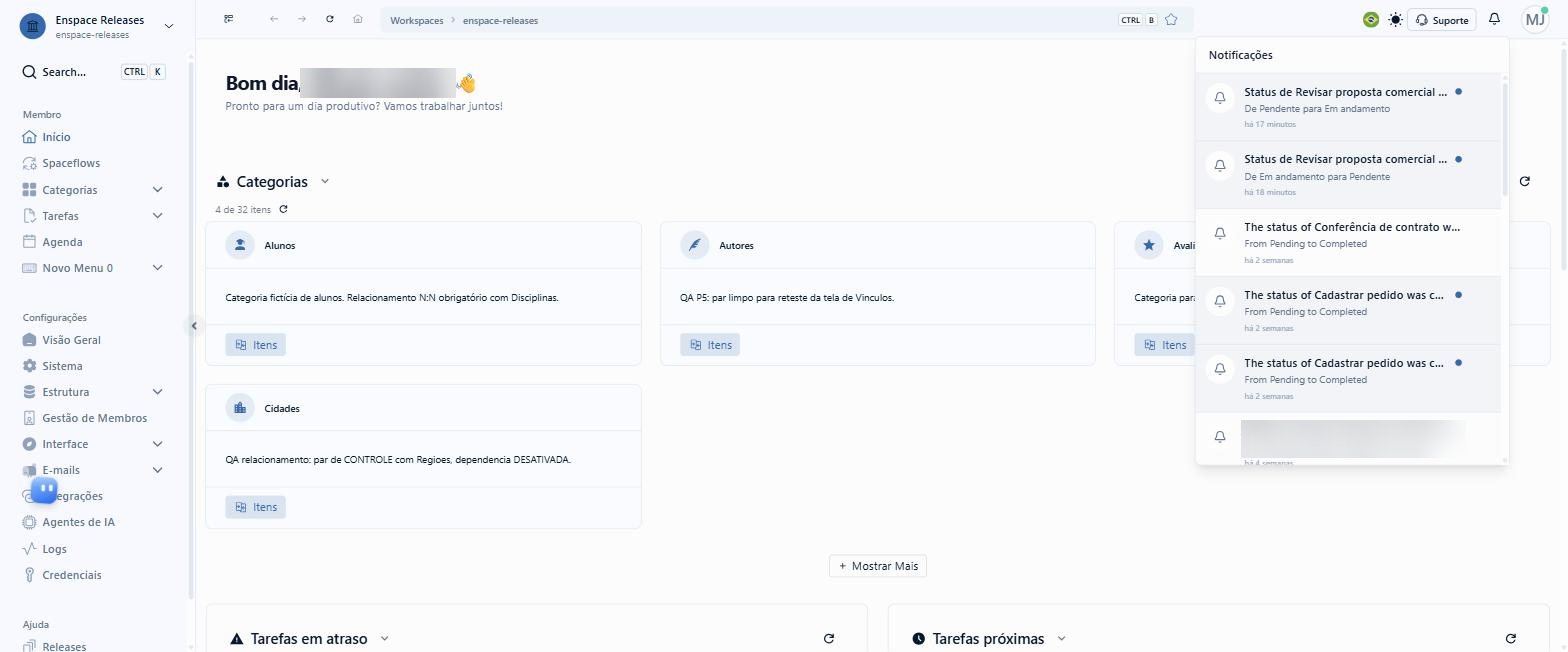The image size is (1568, 652).
Task: Go back with the left arrow
Action: coord(274,19)
